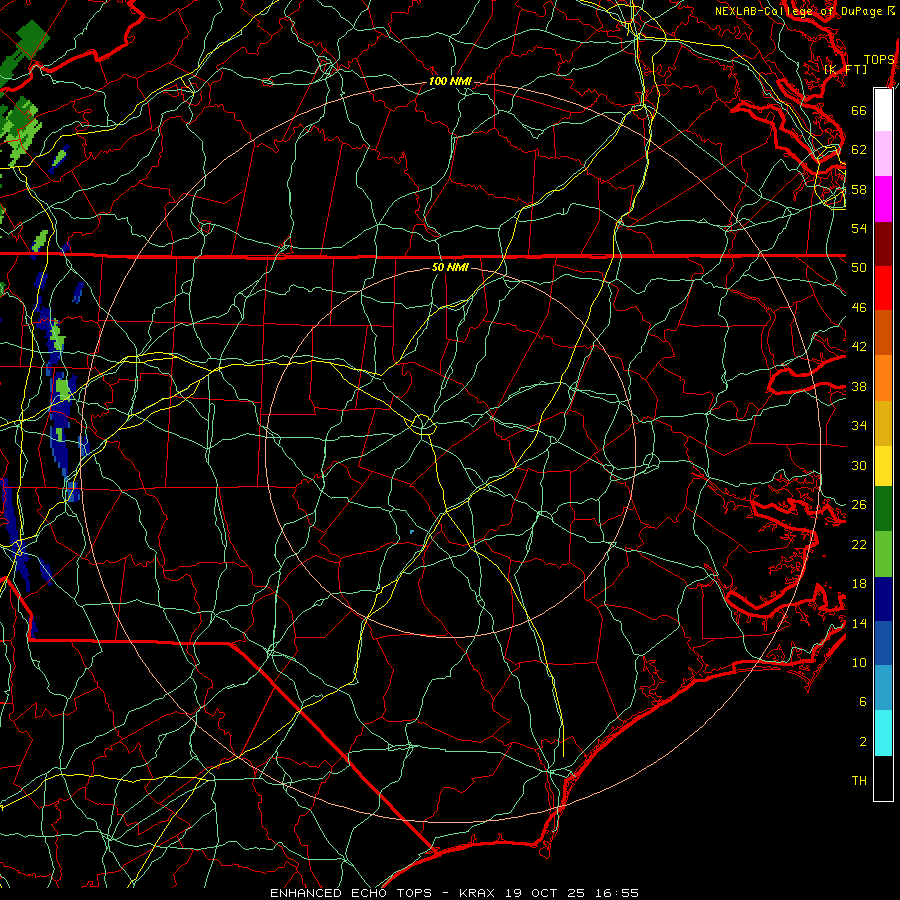The height and width of the screenshot is (900, 900).
Task: Click the legend value "30"
Action: (x=859, y=465)
